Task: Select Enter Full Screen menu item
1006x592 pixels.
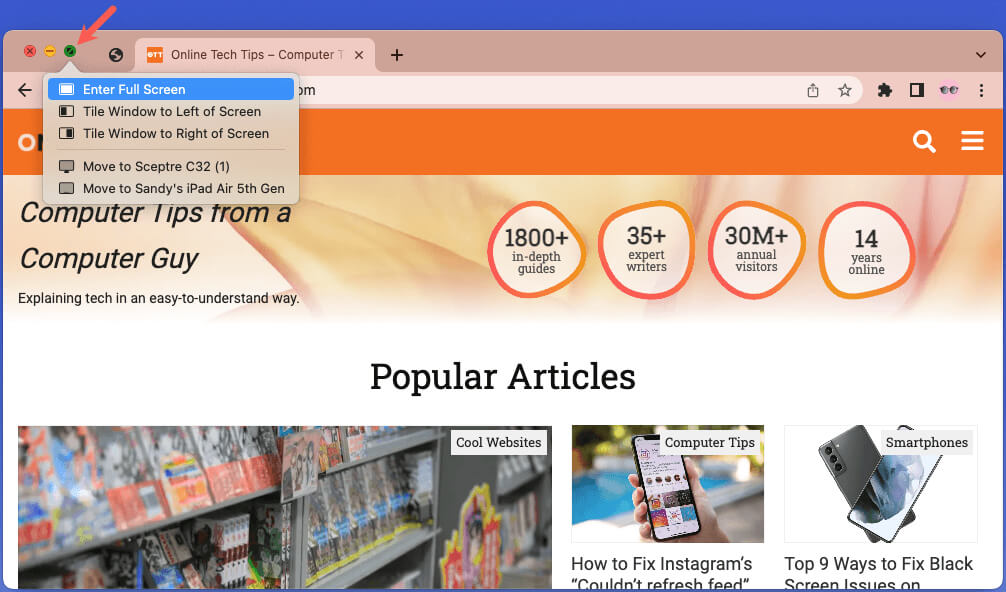Action: [x=171, y=89]
